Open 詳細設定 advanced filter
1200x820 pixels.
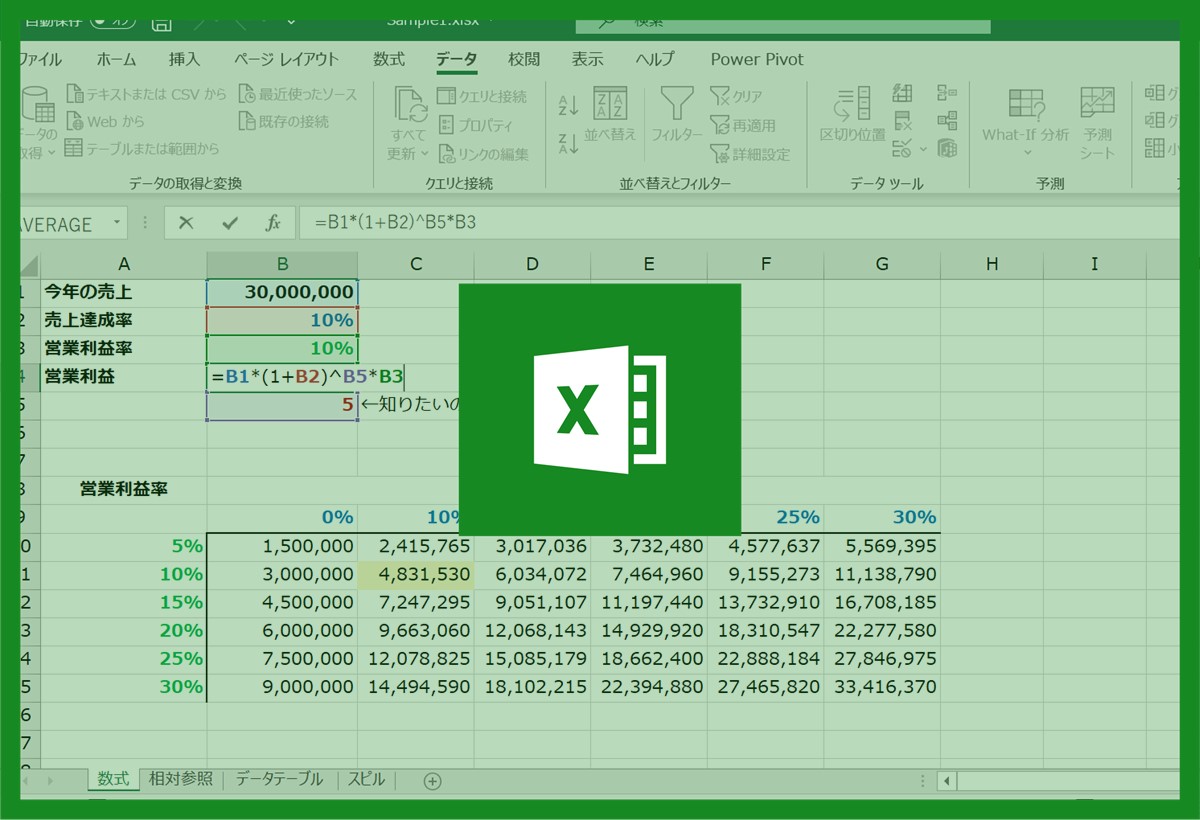click(x=750, y=154)
